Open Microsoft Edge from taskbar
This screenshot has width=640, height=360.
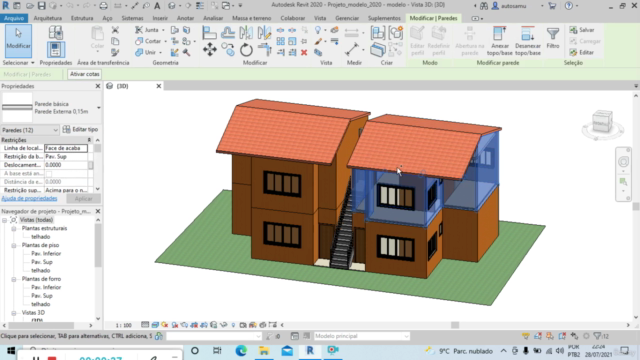[241, 351]
